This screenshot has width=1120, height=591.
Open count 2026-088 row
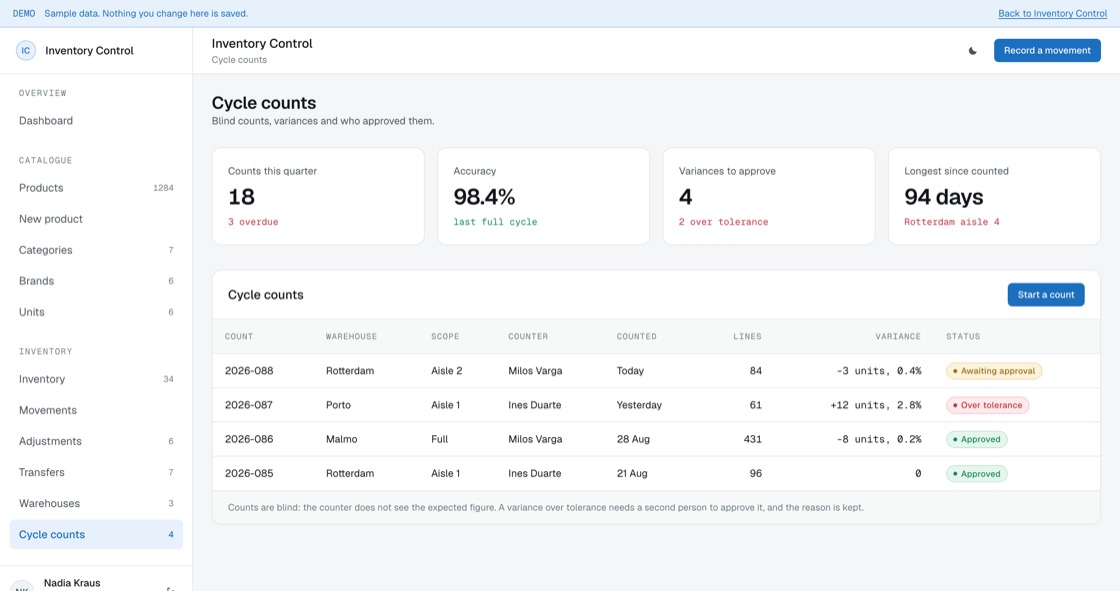(x=656, y=371)
